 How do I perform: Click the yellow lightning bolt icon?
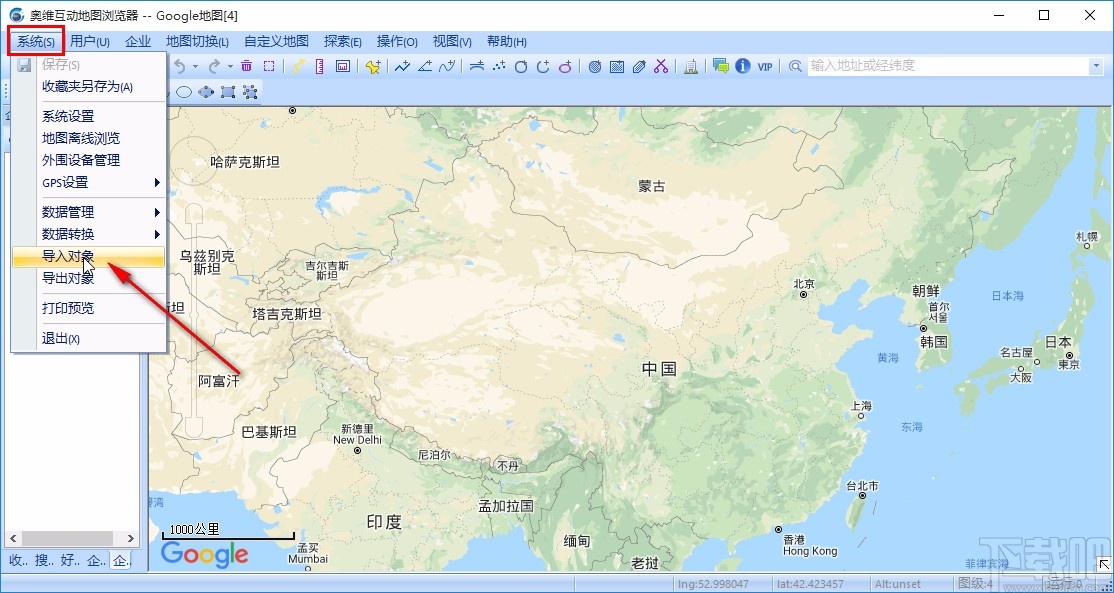tap(298, 66)
